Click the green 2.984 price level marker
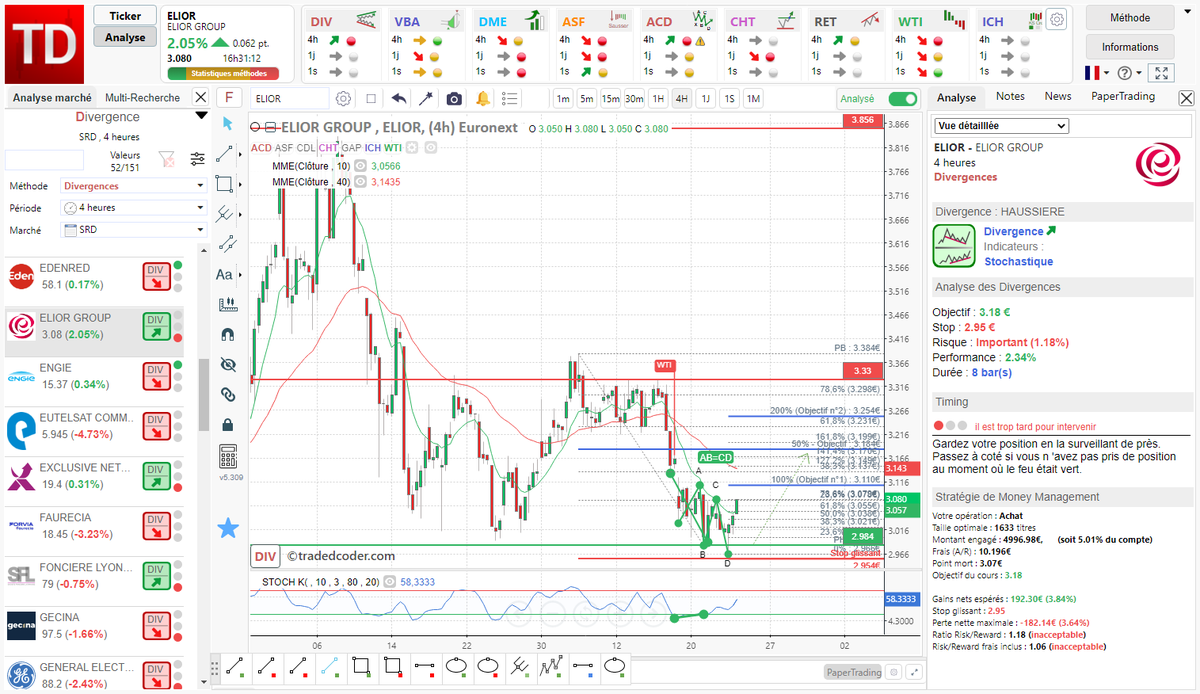Image resolution: width=1200 pixels, height=694 pixels. tap(862, 537)
